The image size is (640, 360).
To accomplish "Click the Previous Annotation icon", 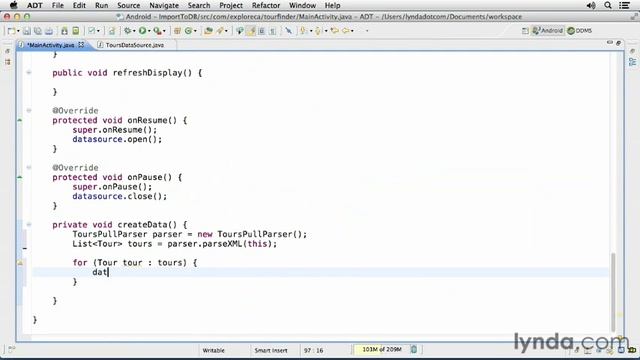I will pyautogui.click(x=318, y=31).
